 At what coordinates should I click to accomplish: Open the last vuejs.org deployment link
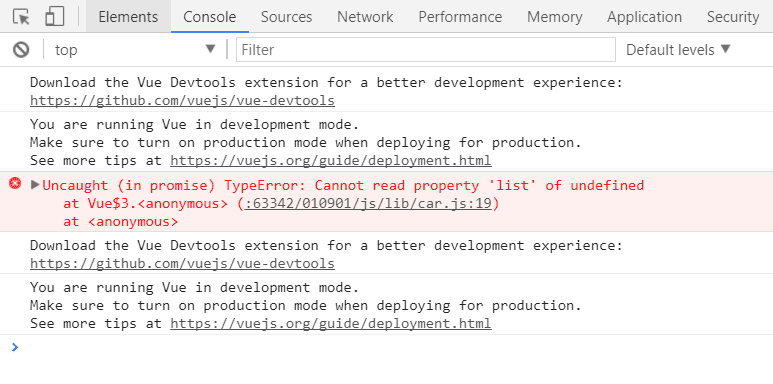click(331, 324)
